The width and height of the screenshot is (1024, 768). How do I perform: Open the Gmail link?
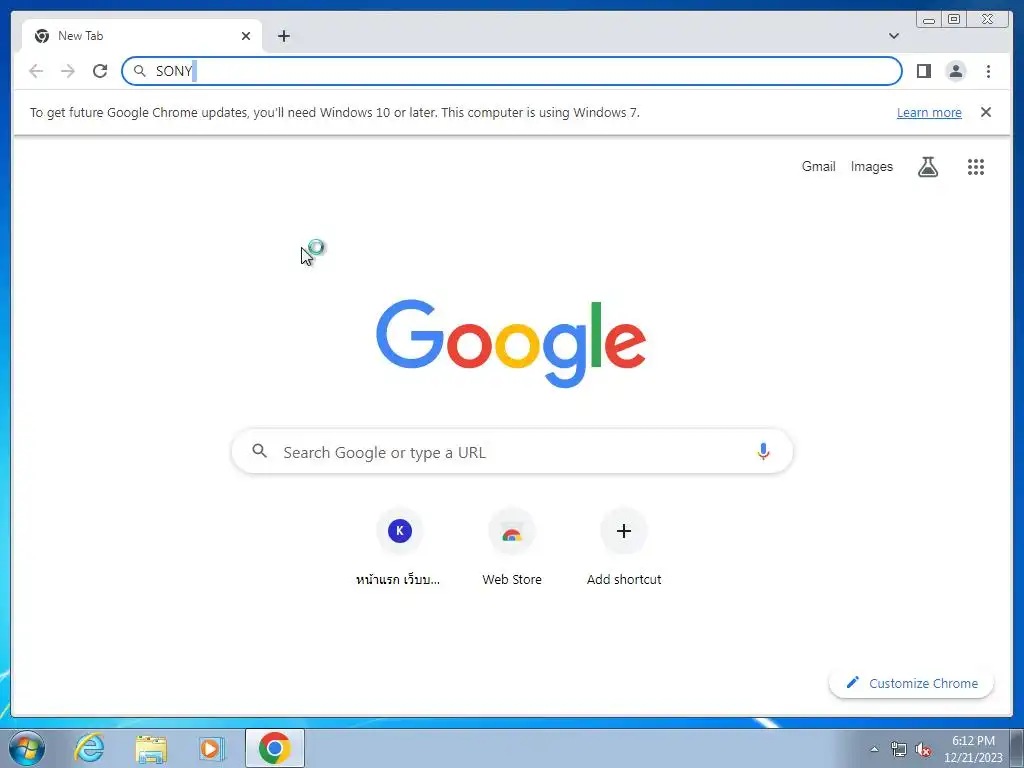click(818, 167)
